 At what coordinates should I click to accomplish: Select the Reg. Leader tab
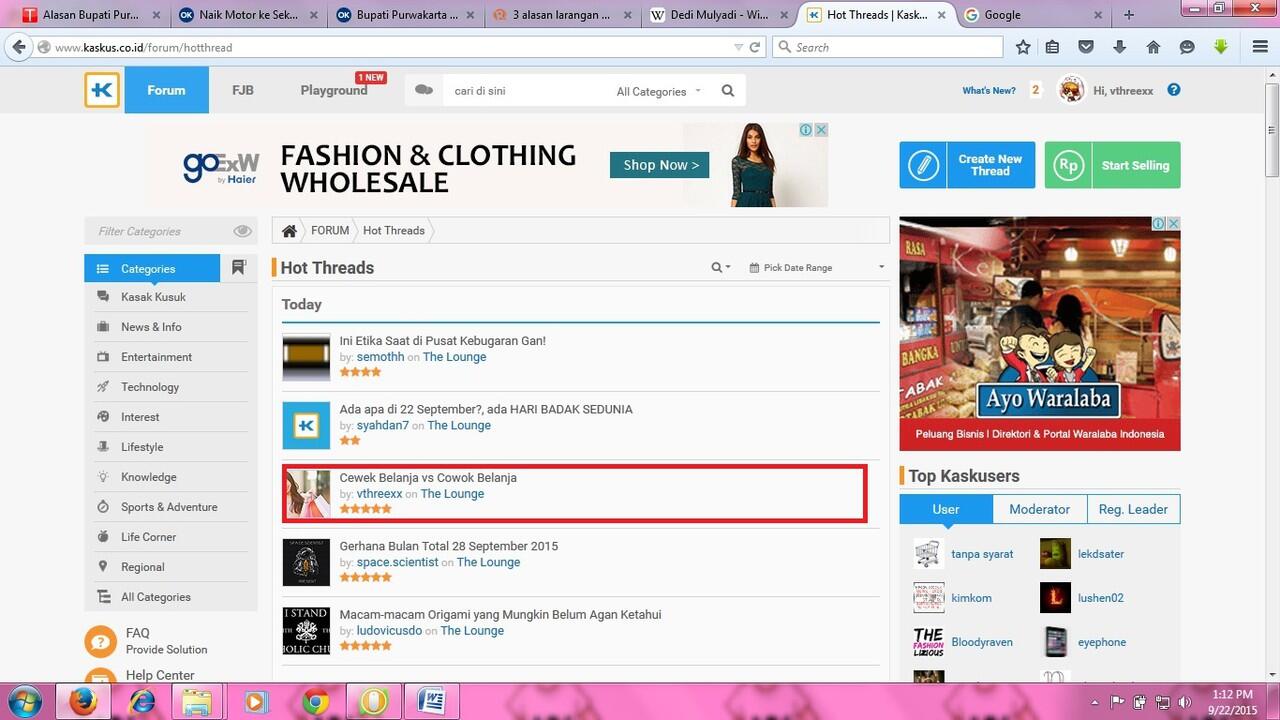1133,509
